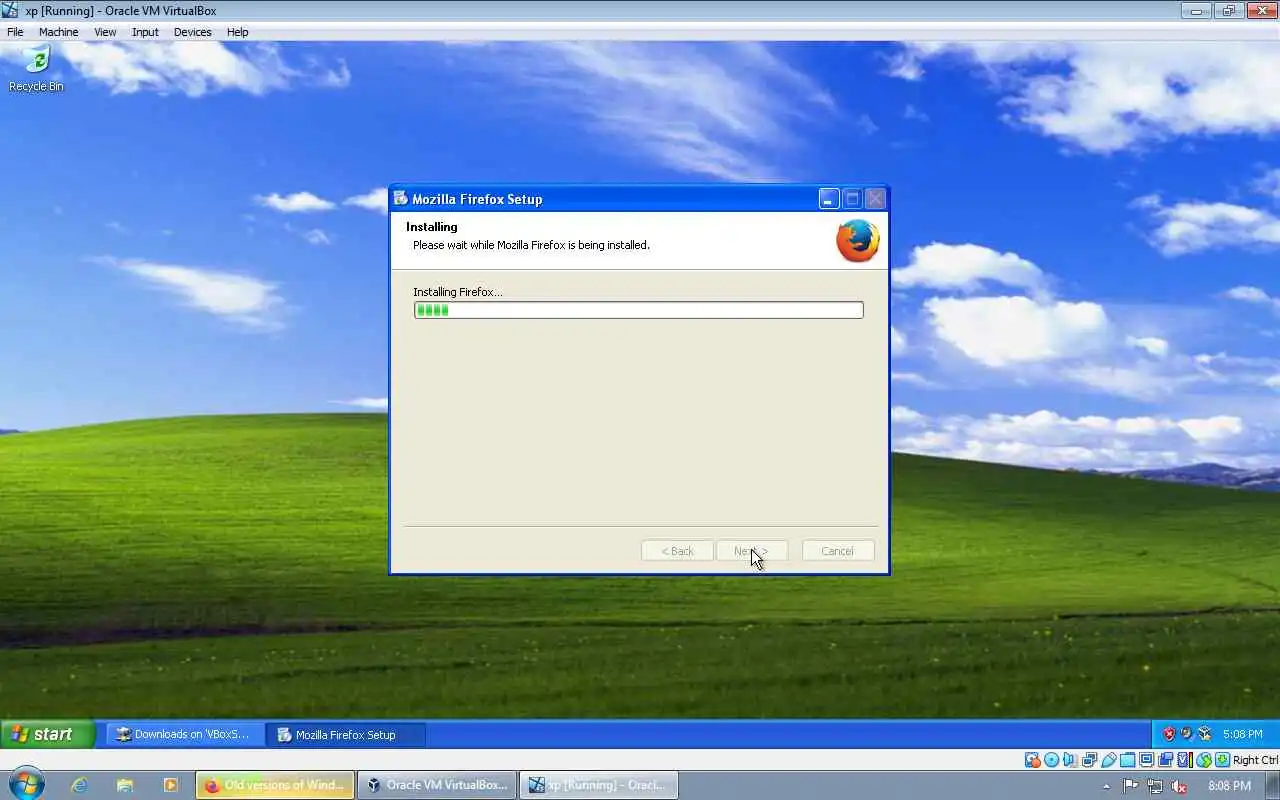This screenshot has height=800, width=1280.
Task: Click the 'Right Ctrl' host key label
Action: [1255, 760]
